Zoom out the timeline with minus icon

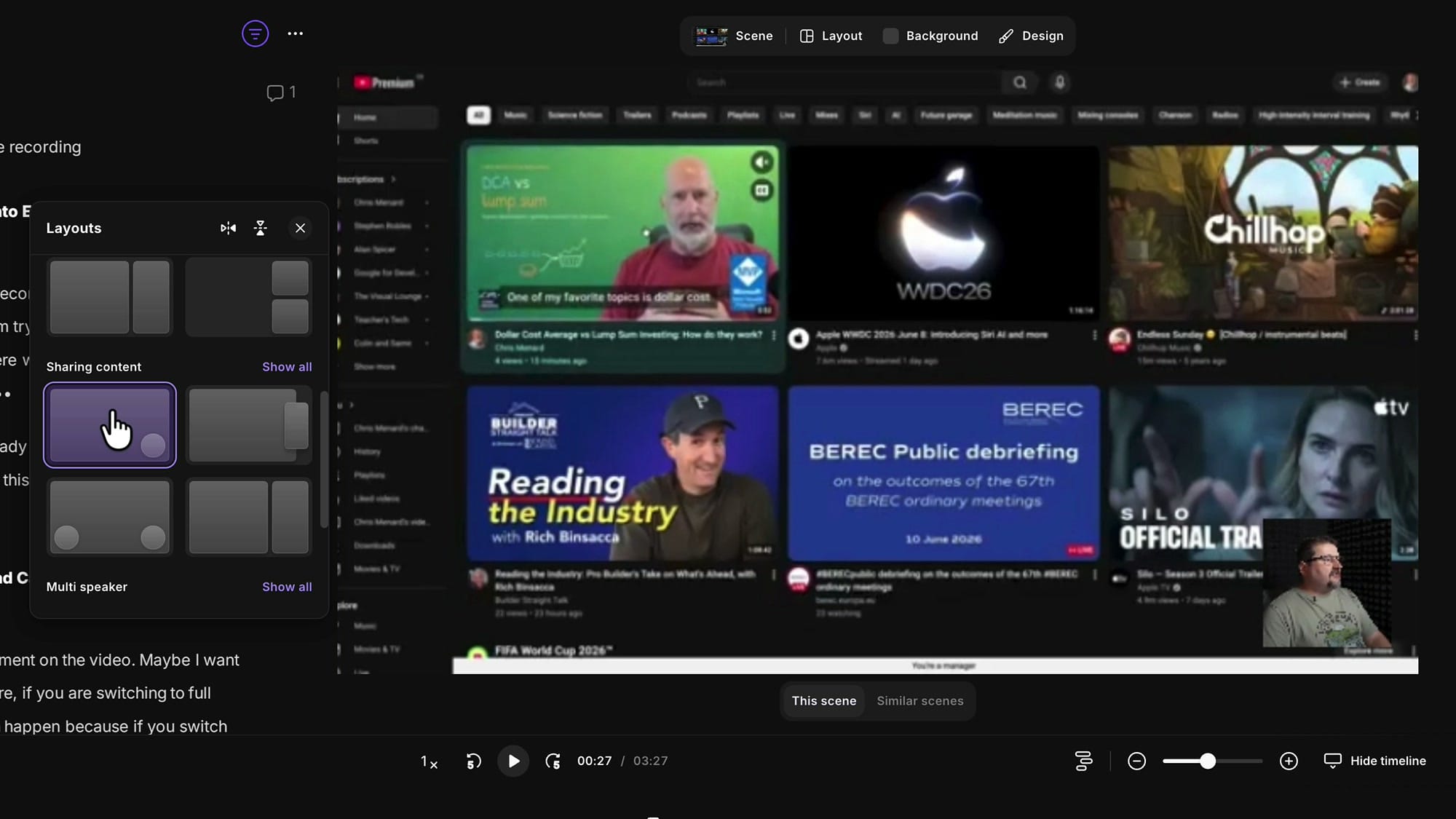point(1136,761)
